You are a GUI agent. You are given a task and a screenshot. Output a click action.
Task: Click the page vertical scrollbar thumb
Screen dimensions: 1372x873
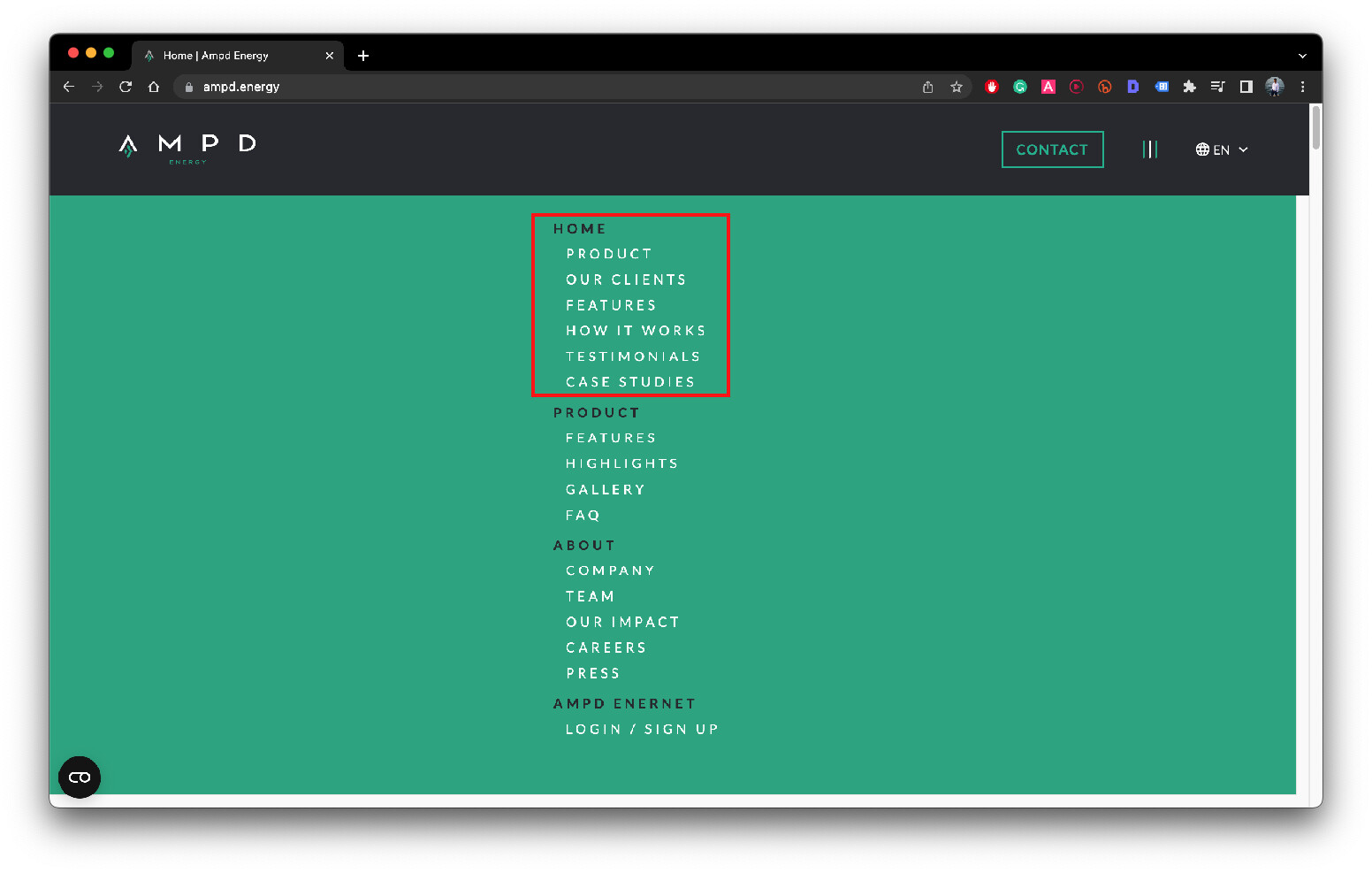(x=1316, y=127)
